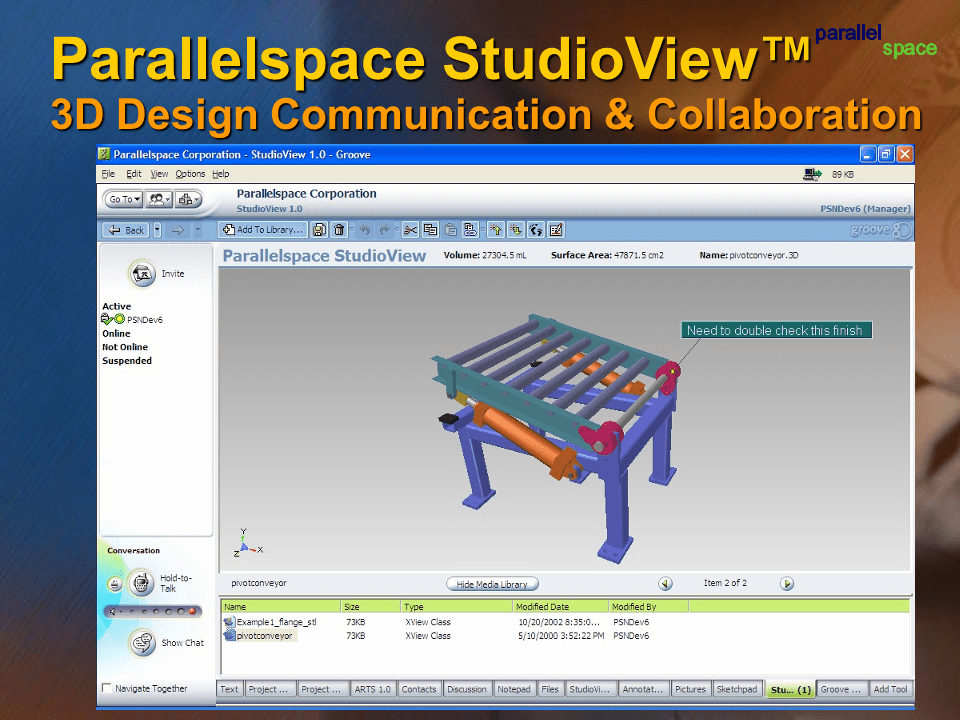960x720 pixels.
Task: Switch to the Sketchpad tab
Action: pos(737,689)
